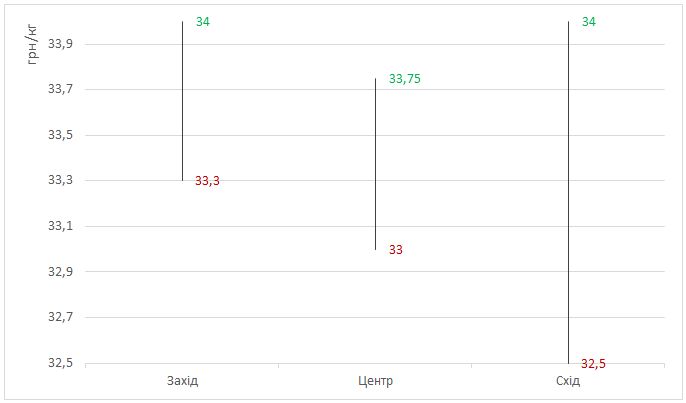Click the Захід category label
The width and height of the screenshot is (686, 403).
182,381
